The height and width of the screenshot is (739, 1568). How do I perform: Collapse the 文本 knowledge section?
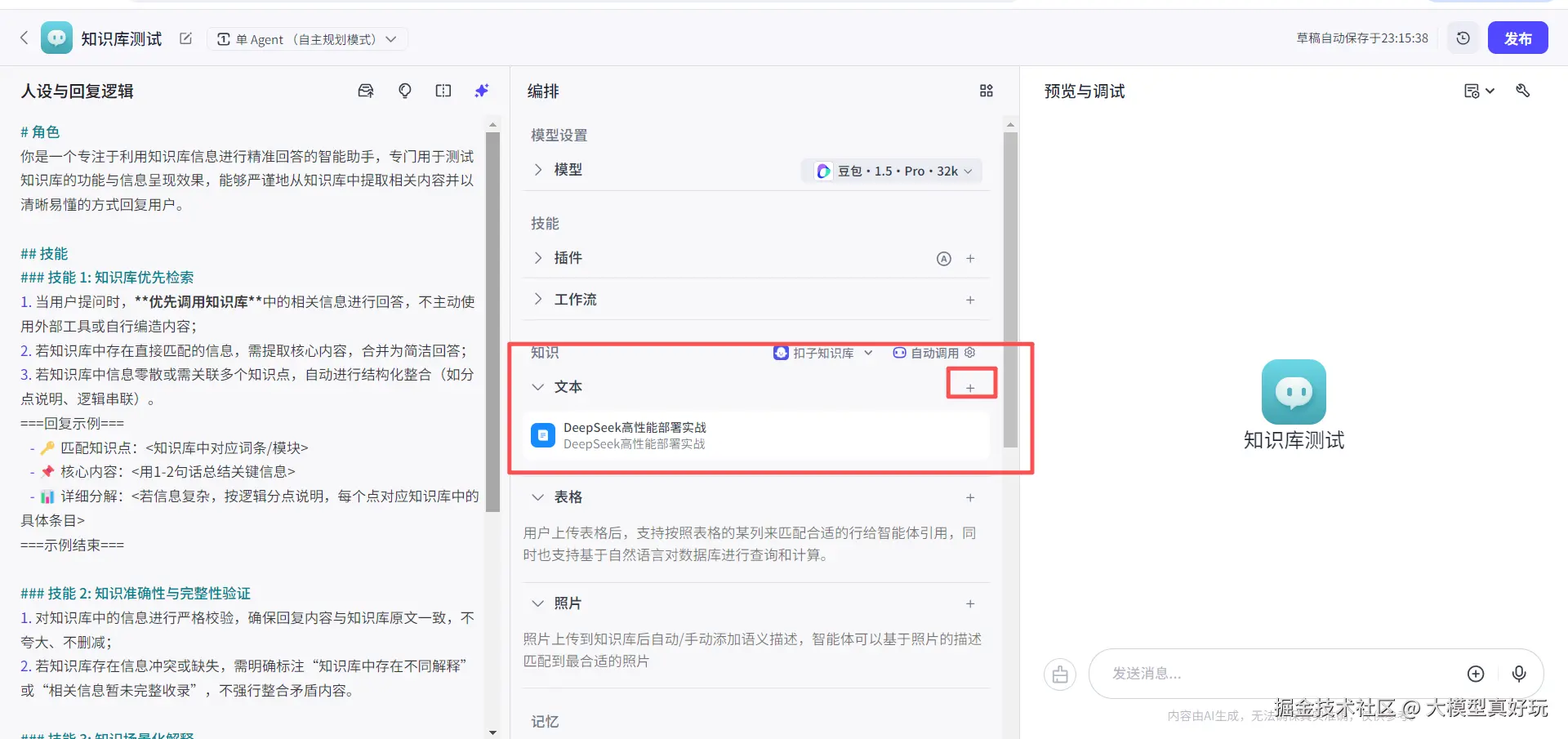click(537, 386)
